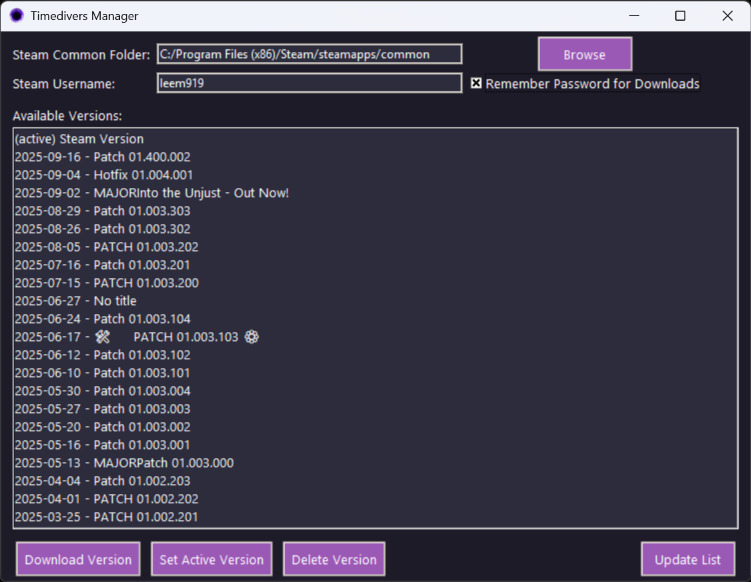Click the Browse button
751x582 pixels.
tap(585, 54)
